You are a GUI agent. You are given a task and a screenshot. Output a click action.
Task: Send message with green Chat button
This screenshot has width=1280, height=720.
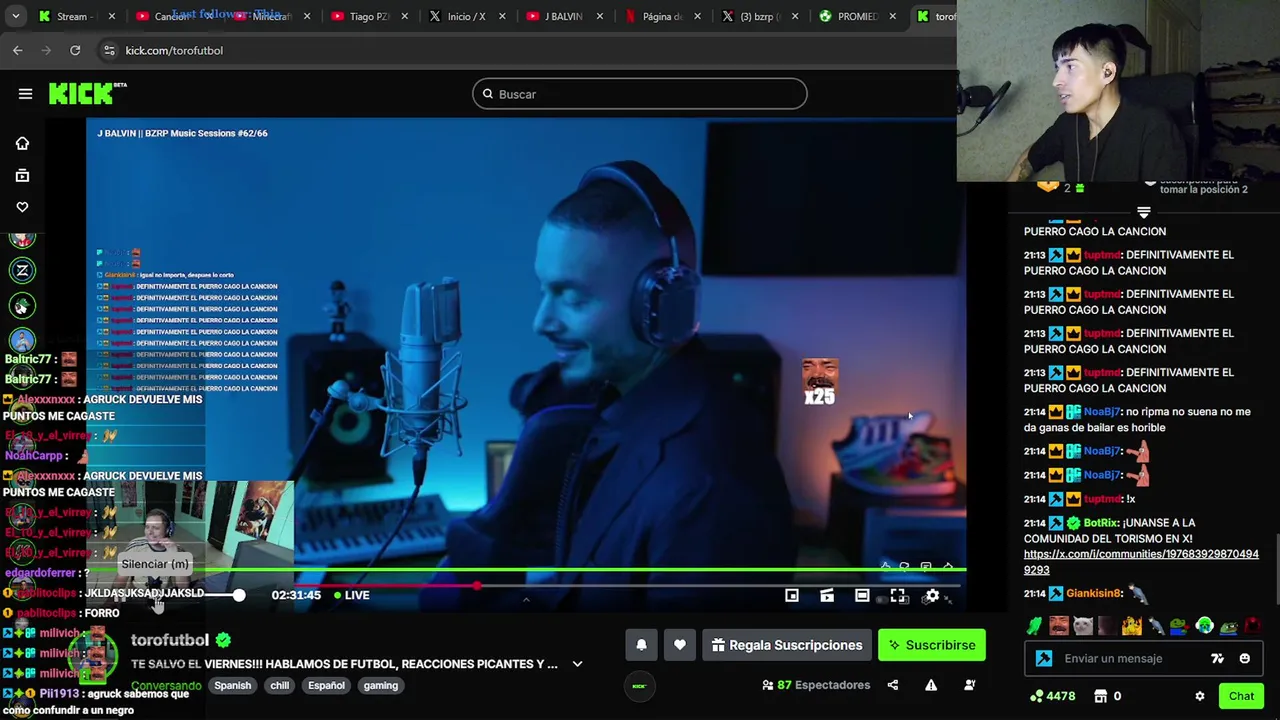pos(1241,696)
